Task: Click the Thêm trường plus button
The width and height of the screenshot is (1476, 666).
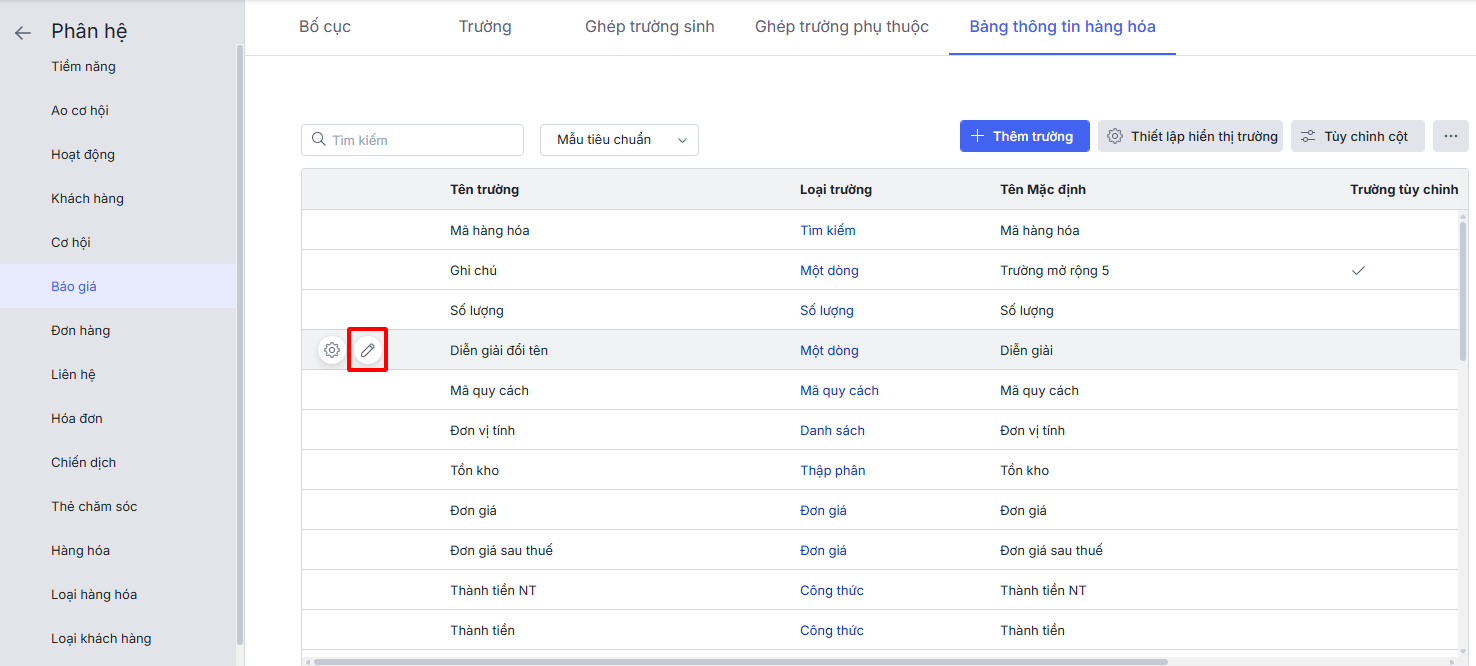Action: 1023,137
